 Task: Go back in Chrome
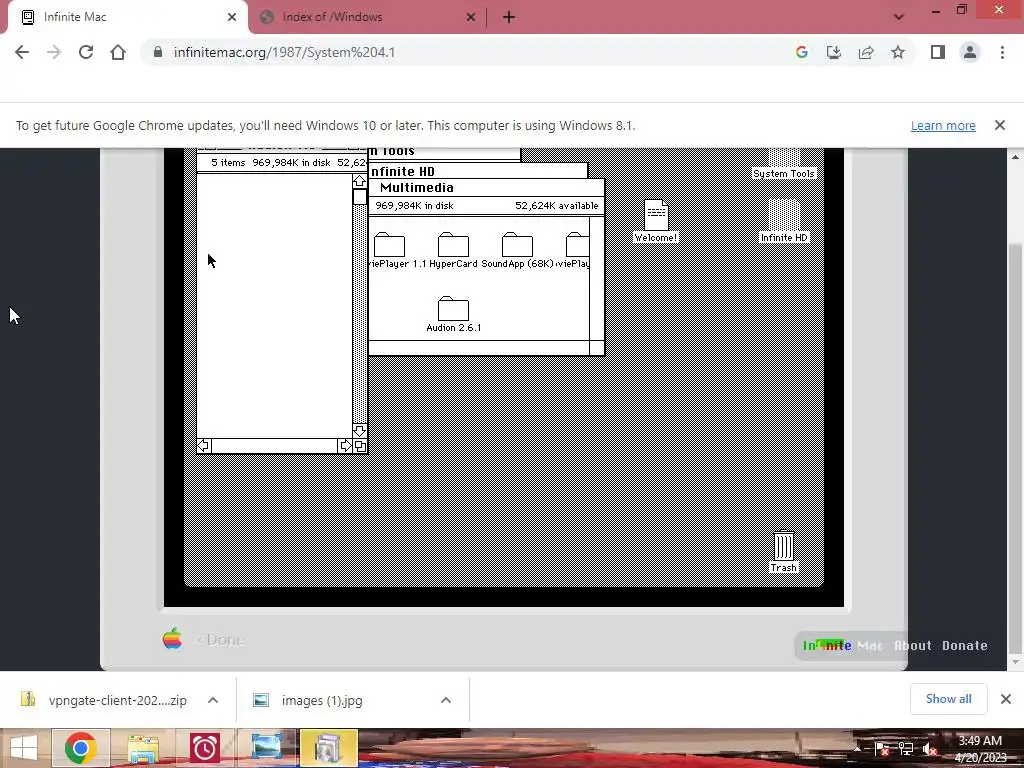click(22, 52)
